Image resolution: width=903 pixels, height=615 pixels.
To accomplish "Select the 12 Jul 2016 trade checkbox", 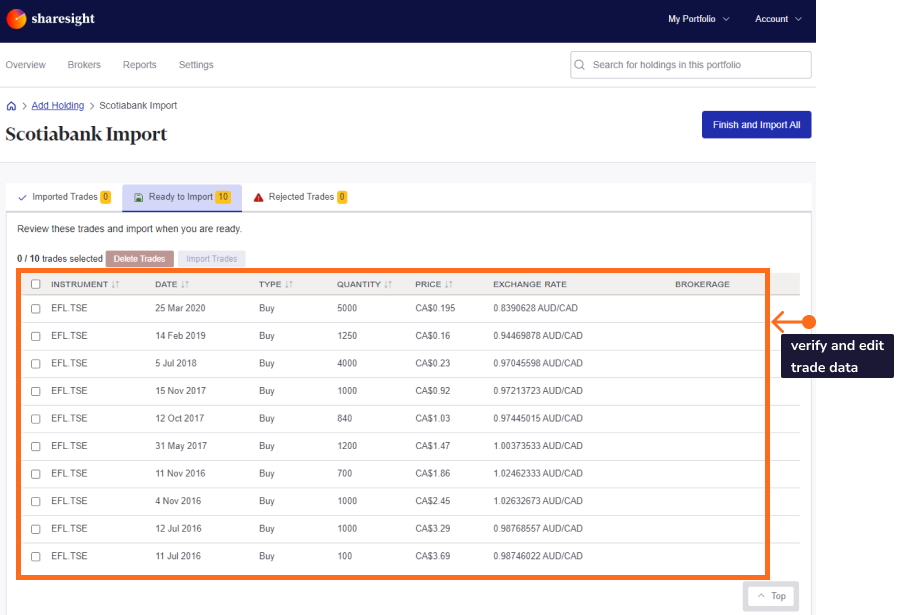I will point(36,529).
